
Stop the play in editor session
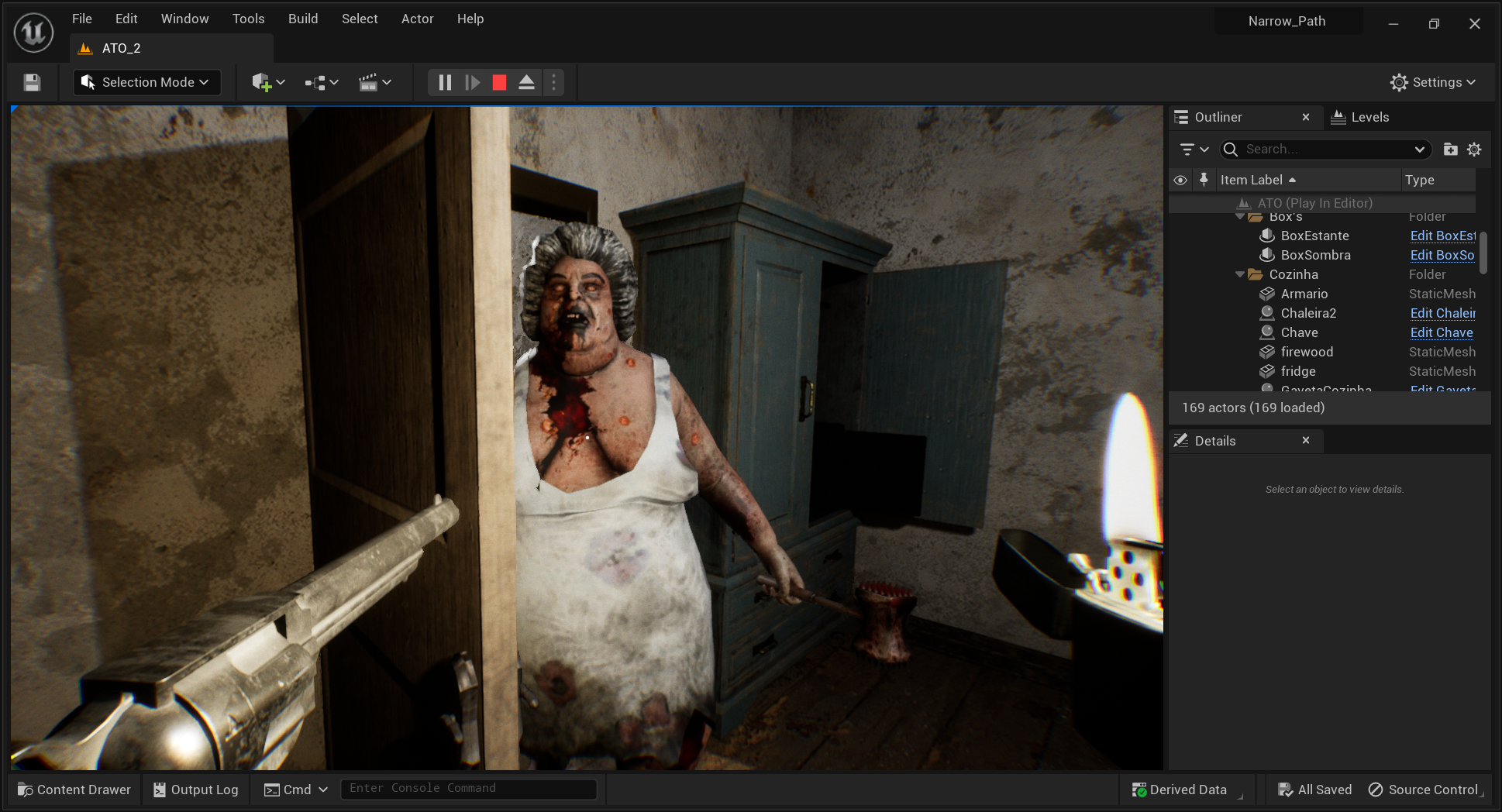[499, 82]
